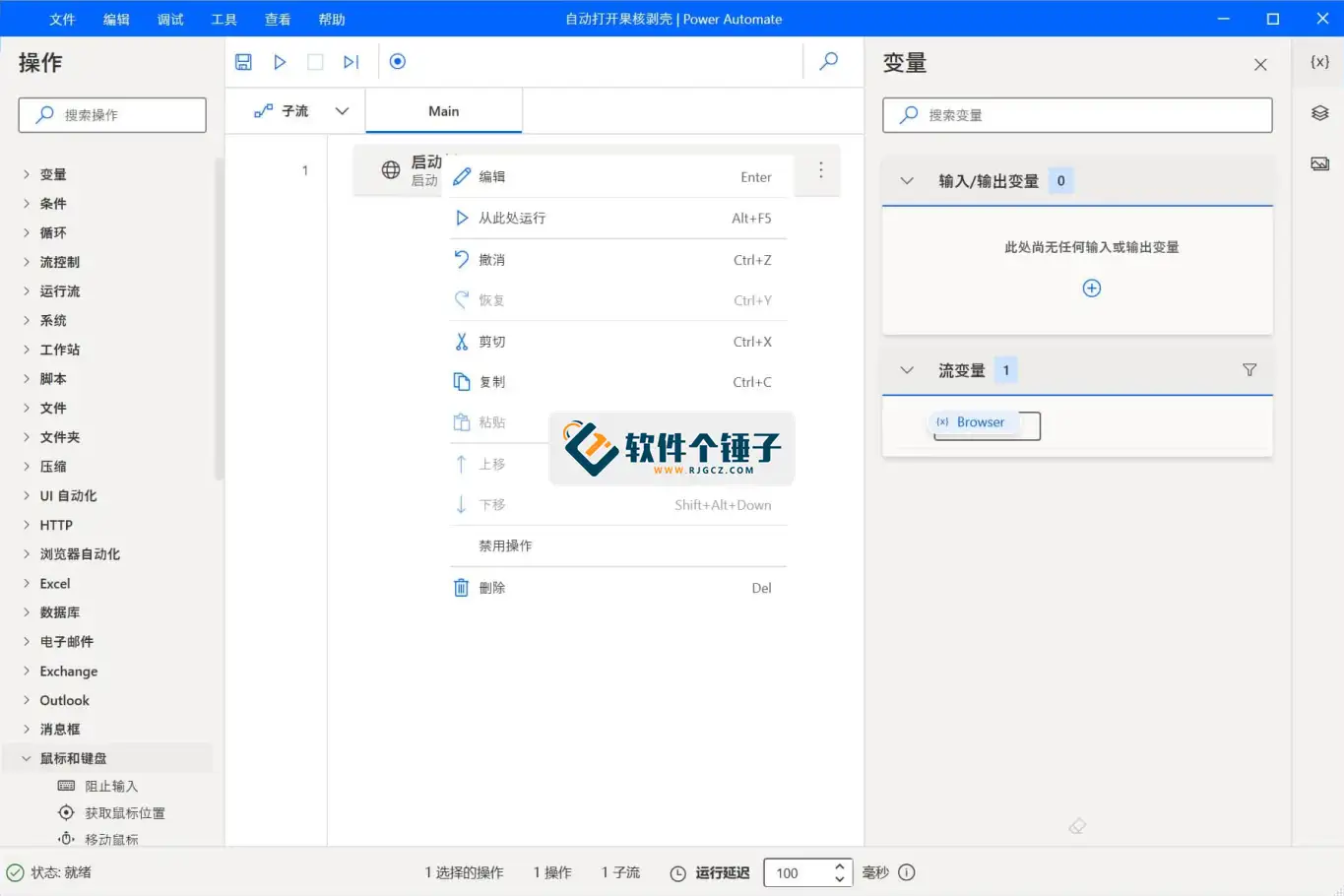Decrease the run delay stepper
The height and width of the screenshot is (896, 1344).
(840, 879)
